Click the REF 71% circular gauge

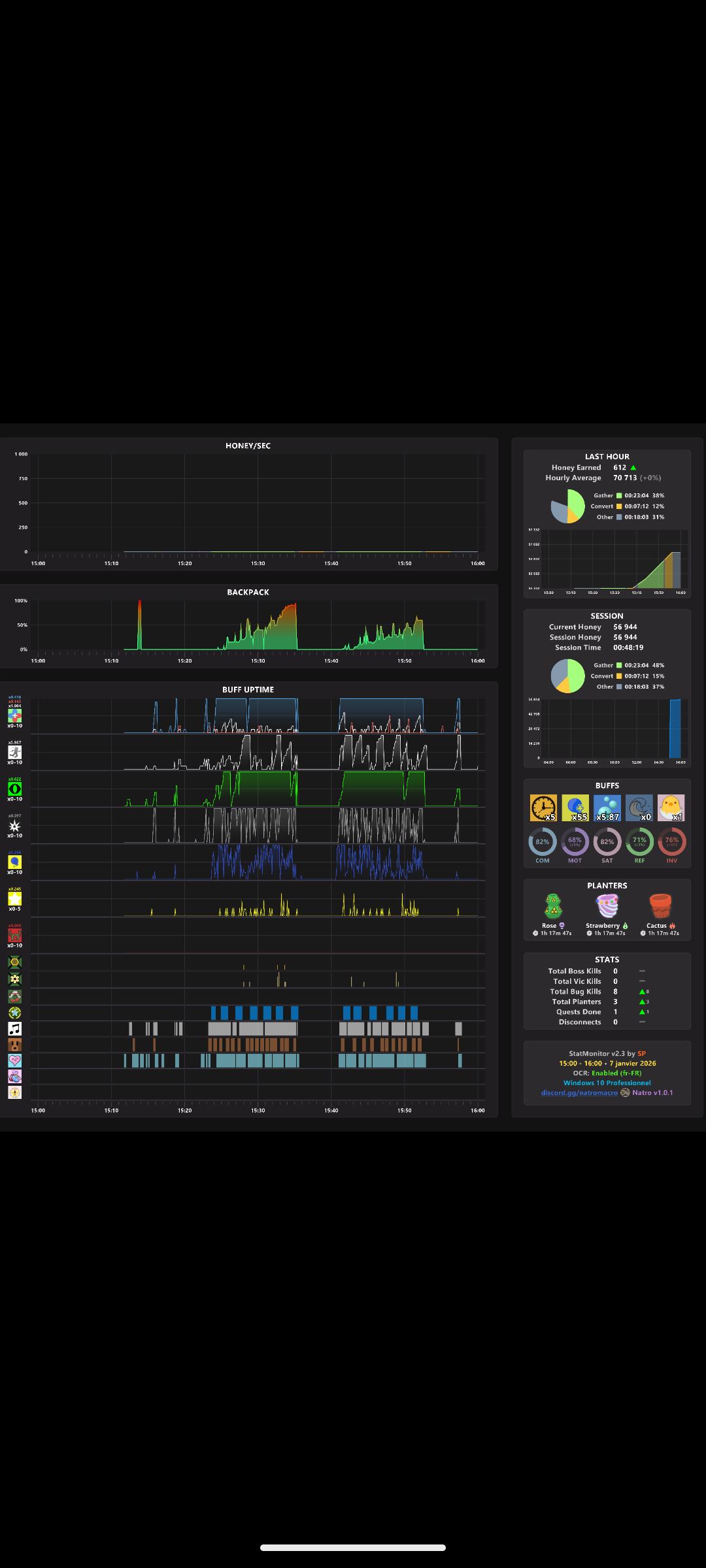(x=639, y=842)
